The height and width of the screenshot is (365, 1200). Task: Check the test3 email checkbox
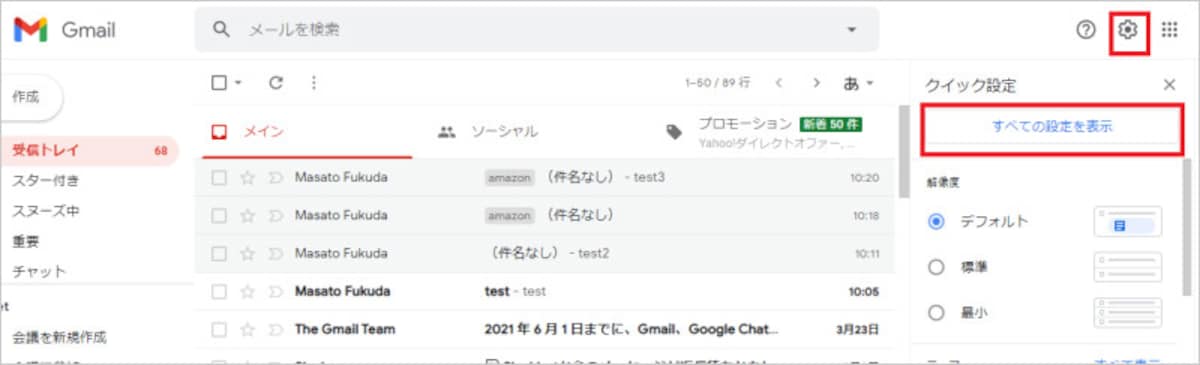pos(219,178)
